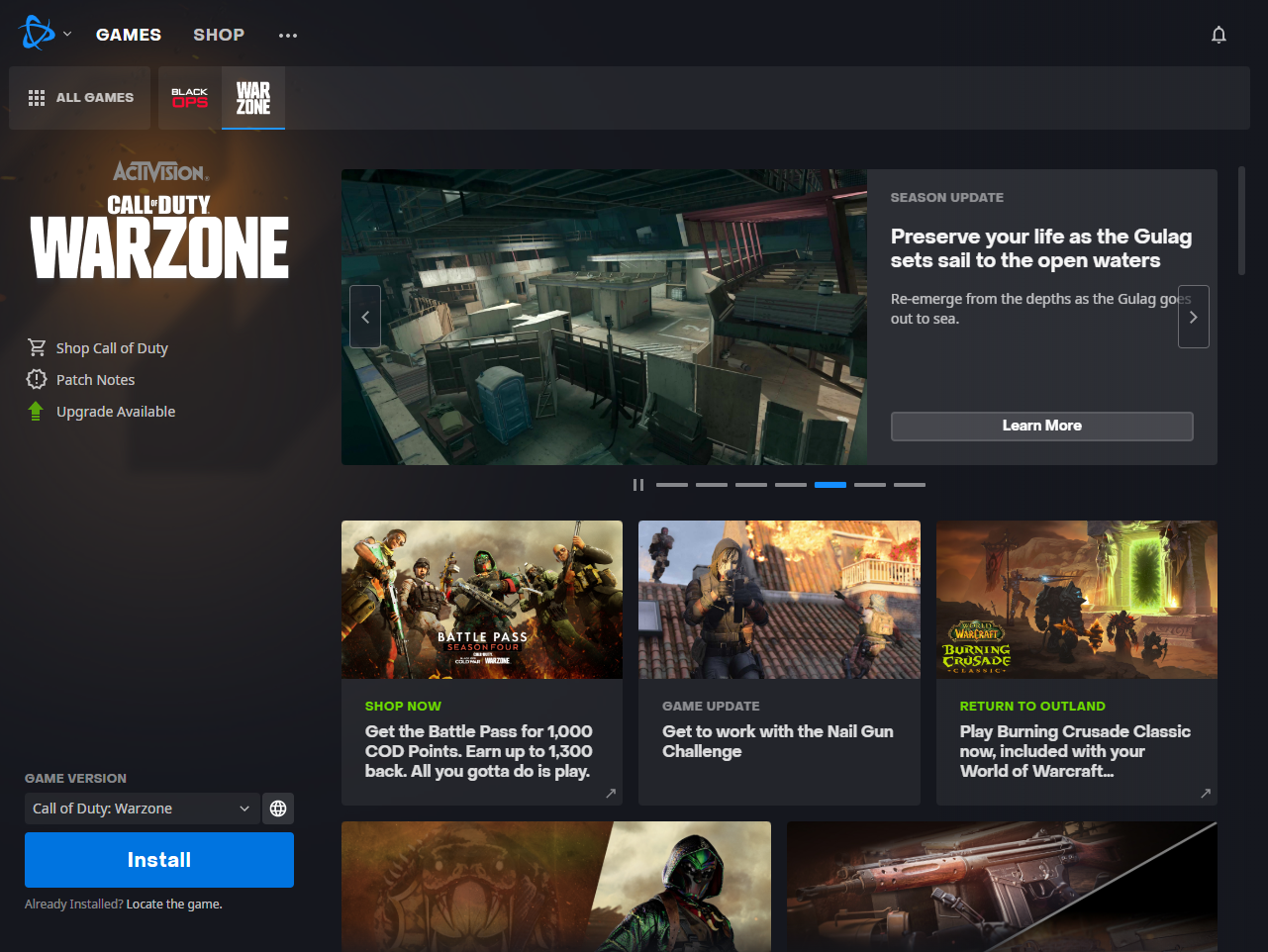Select the Warzone game tab
Image resolution: width=1268 pixels, height=952 pixels.
(253, 98)
